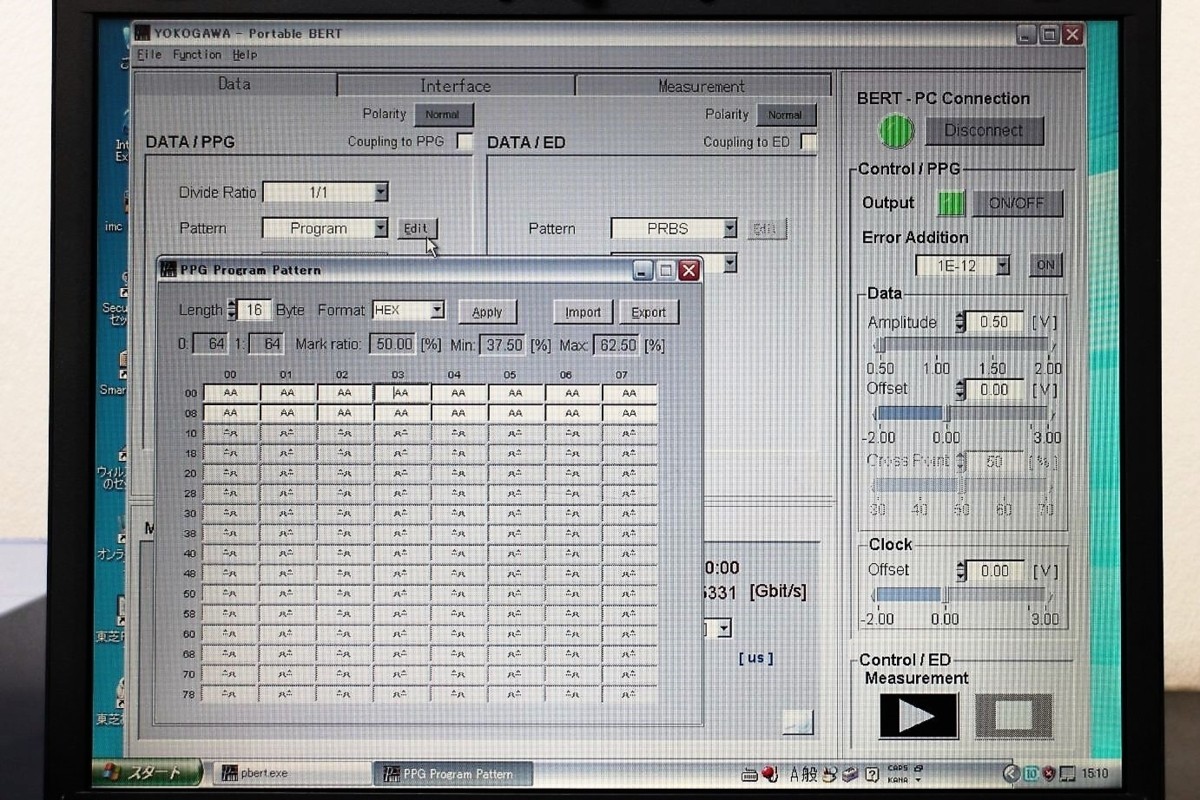Switch IME input mode letter A

796,773
